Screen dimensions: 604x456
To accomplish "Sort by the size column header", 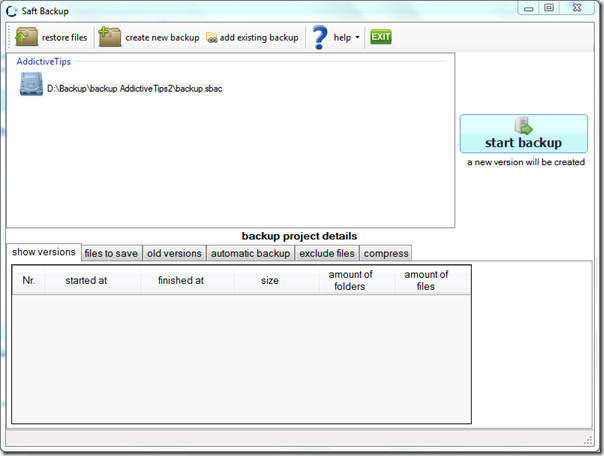I will click(x=277, y=280).
